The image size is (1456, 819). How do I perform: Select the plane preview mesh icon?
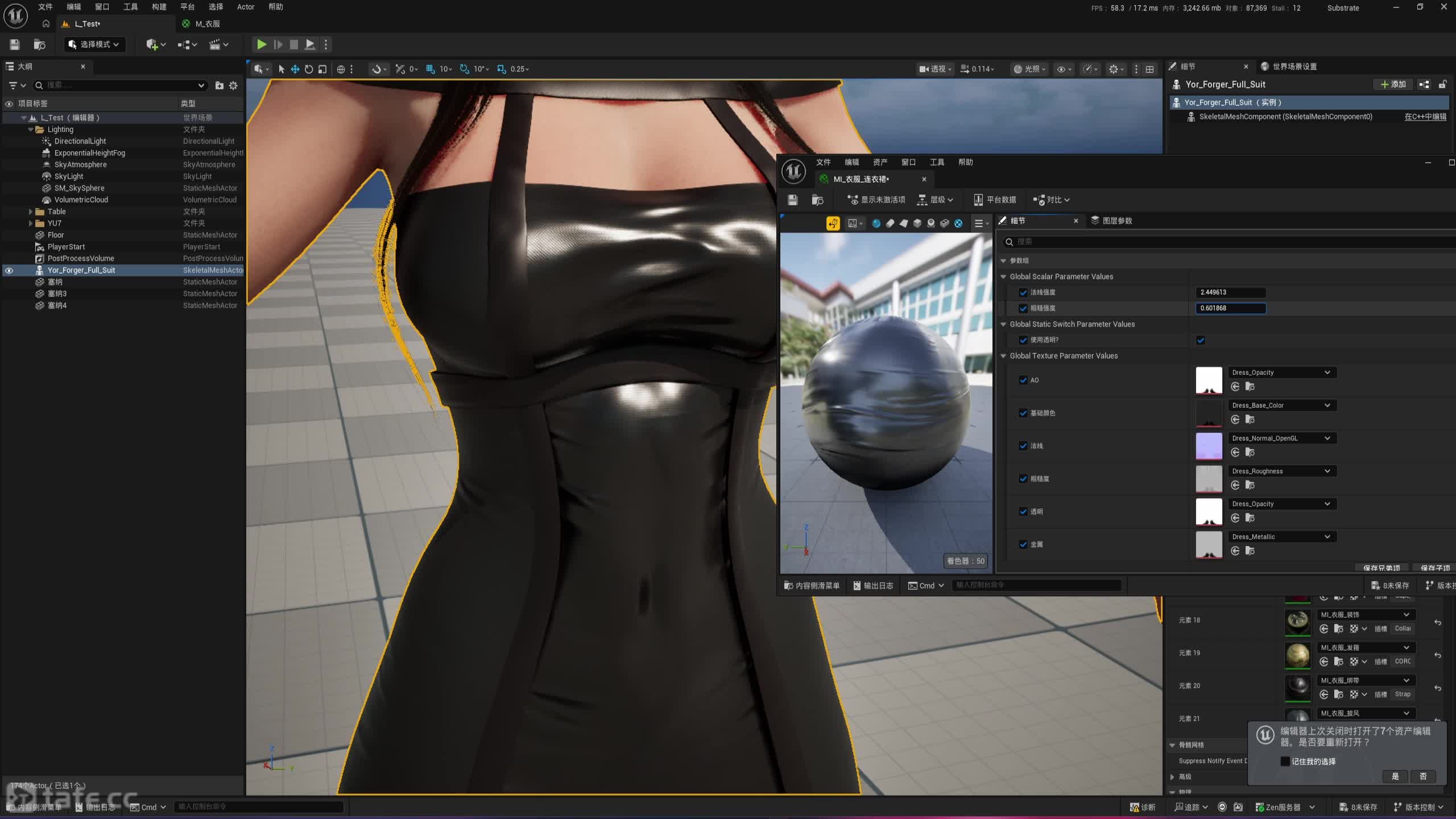click(x=903, y=223)
